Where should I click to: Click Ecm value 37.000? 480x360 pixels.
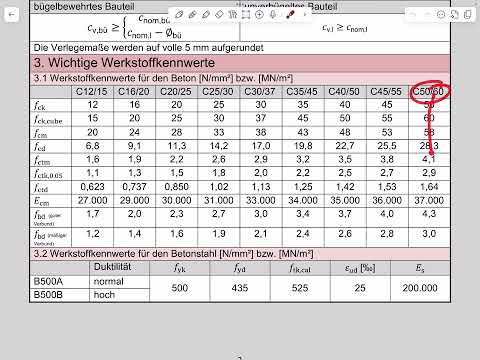tap(429, 200)
